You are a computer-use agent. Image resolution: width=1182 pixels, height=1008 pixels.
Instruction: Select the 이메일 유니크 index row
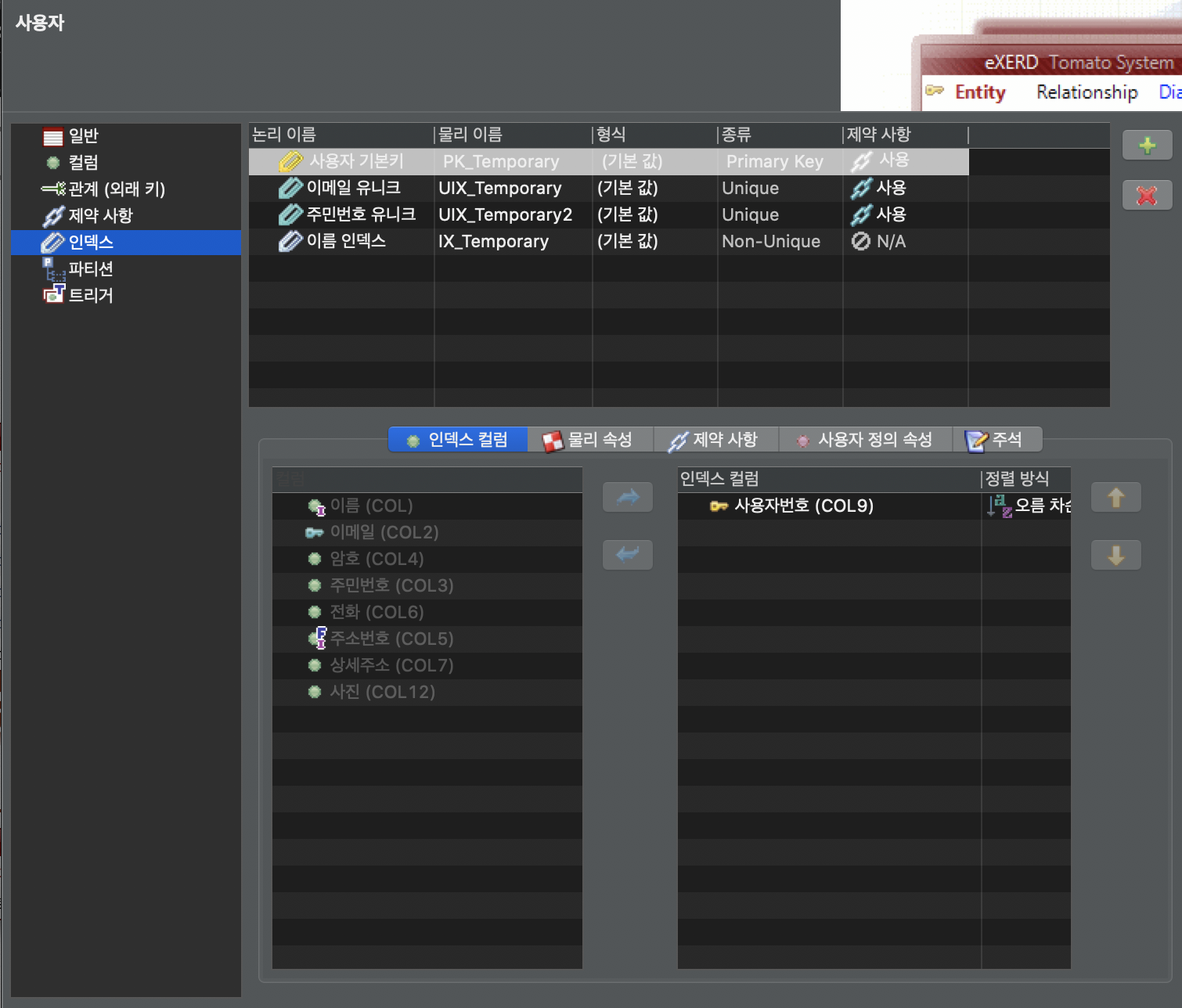(353, 189)
